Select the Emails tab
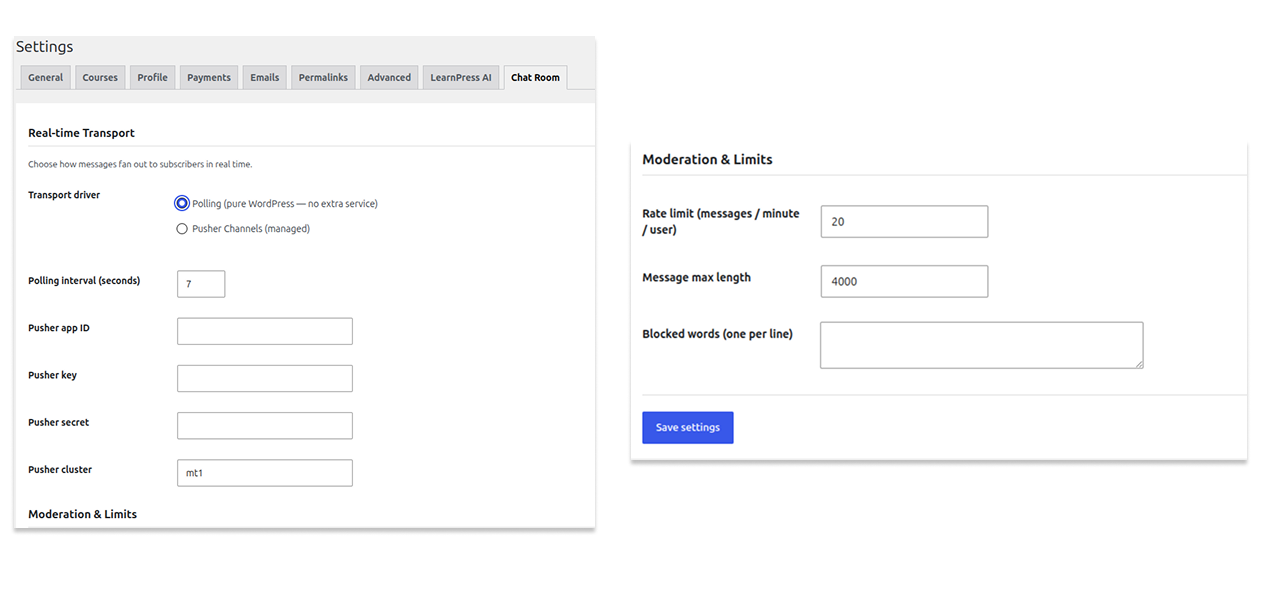 point(265,78)
